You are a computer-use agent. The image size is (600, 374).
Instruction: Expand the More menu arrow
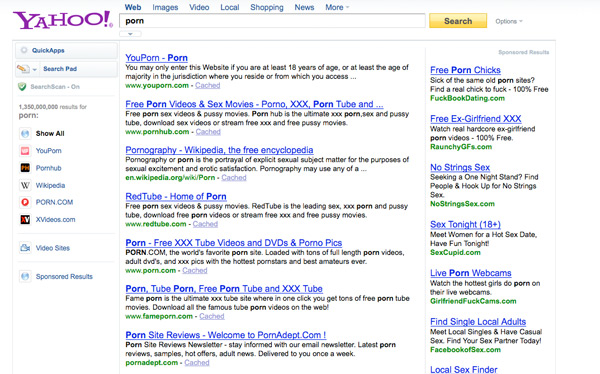347,7
